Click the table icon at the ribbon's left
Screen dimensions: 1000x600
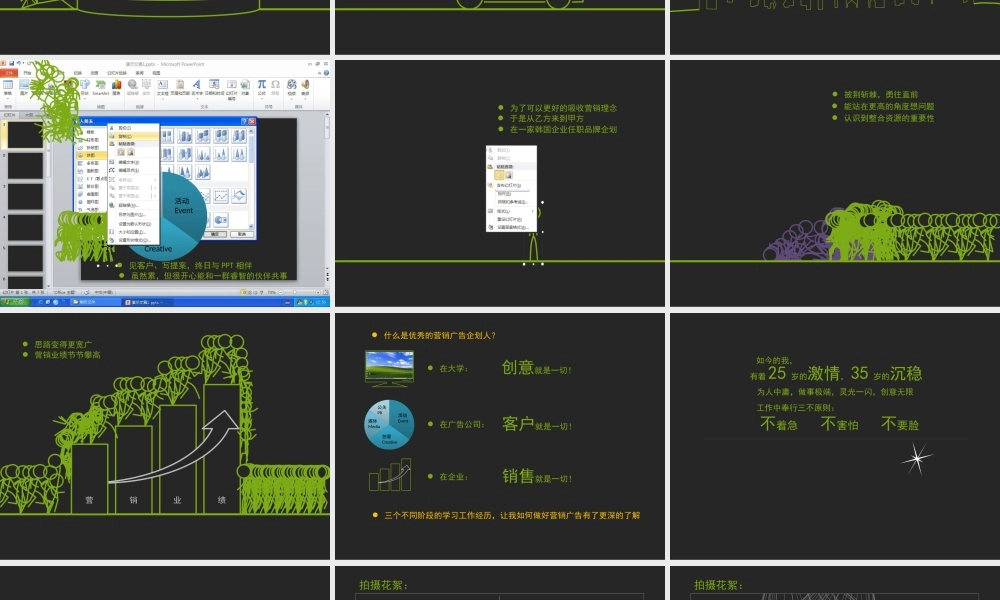point(8,87)
